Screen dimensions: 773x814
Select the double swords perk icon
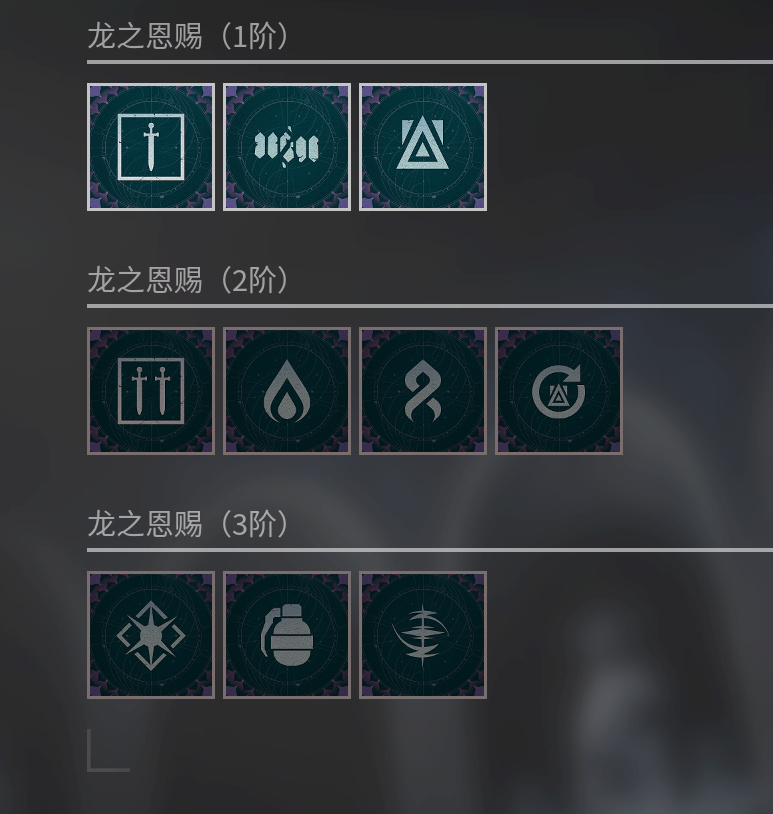tap(151, 391)
